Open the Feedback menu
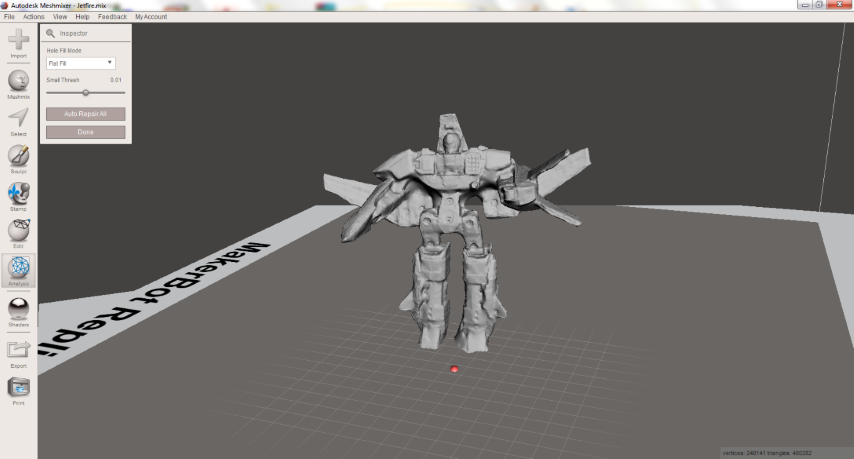Screen dimensions: 854x459 point(112,17)
